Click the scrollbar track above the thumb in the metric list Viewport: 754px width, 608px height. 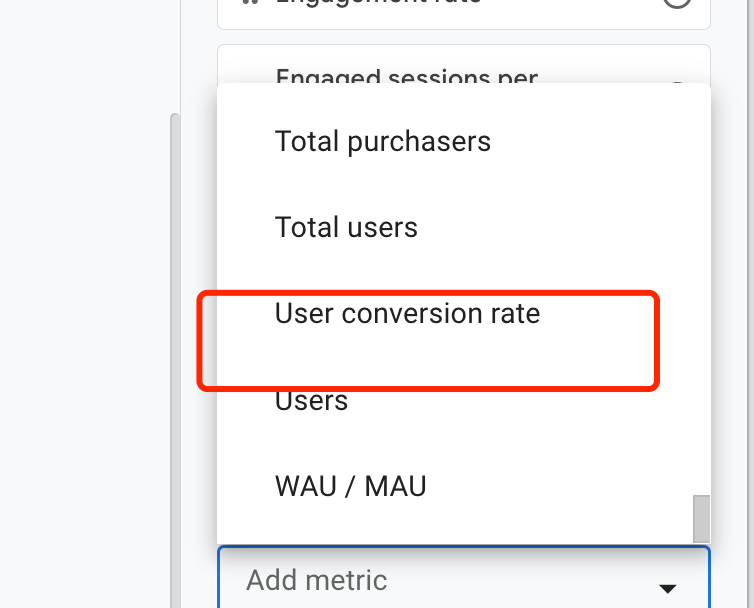coord(701,300)
